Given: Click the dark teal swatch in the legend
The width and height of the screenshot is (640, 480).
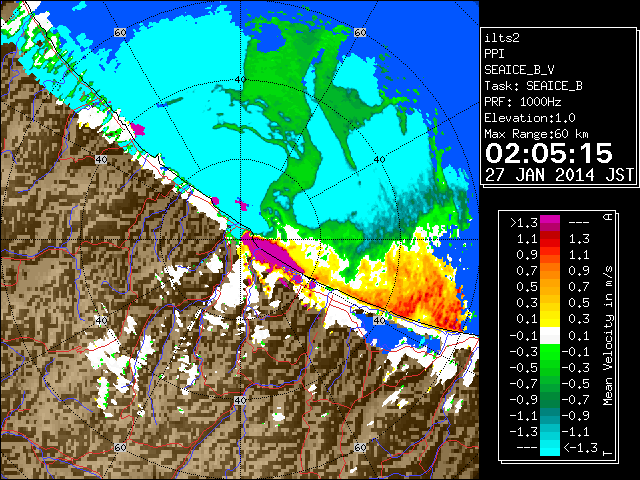Looking at the screenshot, I should 550,412.
